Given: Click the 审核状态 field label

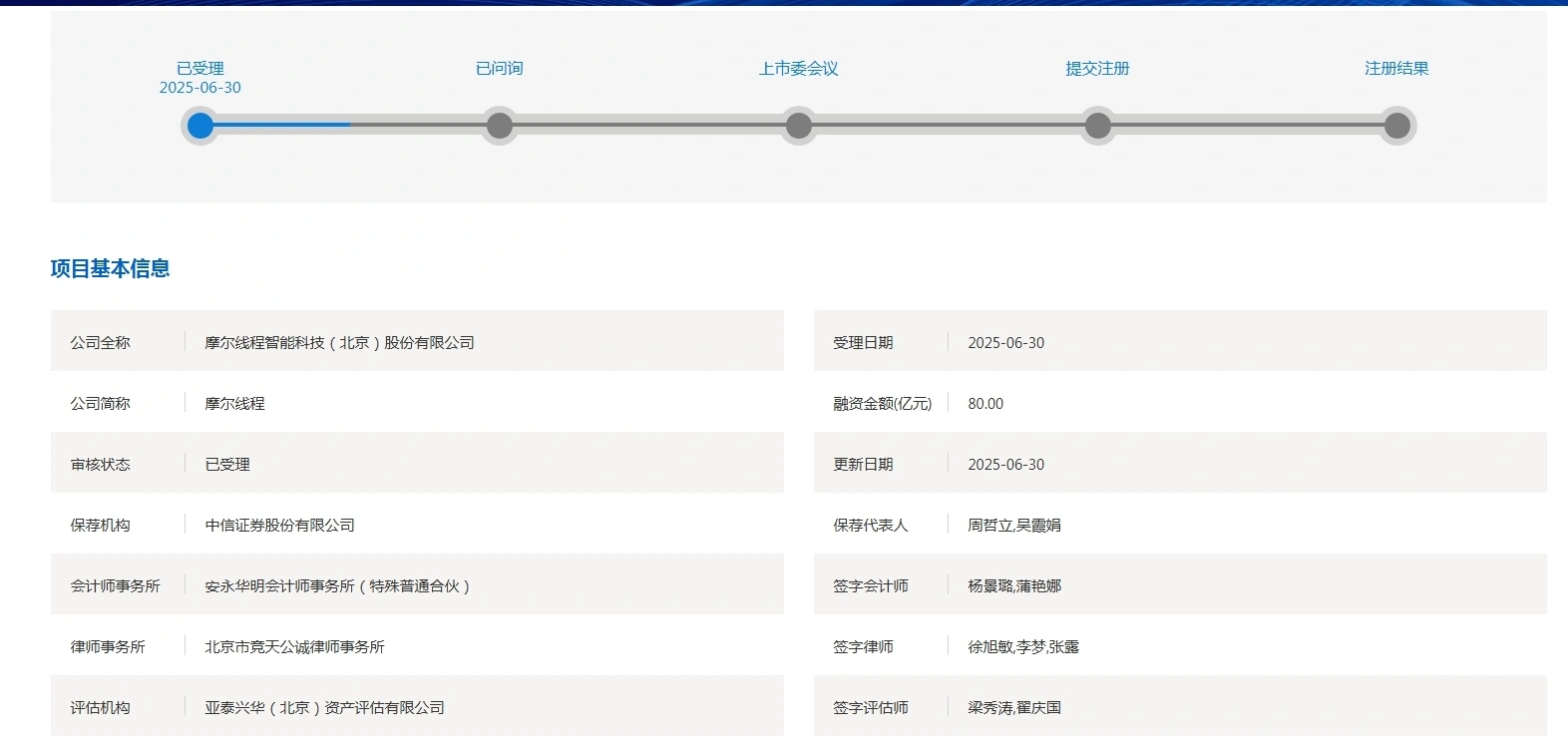Looking at the screenshot, I should pos(101,464).
